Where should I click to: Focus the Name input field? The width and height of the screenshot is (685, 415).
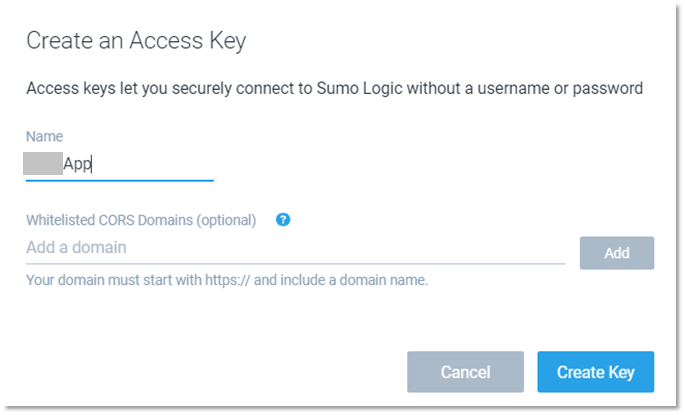point(120,164)
